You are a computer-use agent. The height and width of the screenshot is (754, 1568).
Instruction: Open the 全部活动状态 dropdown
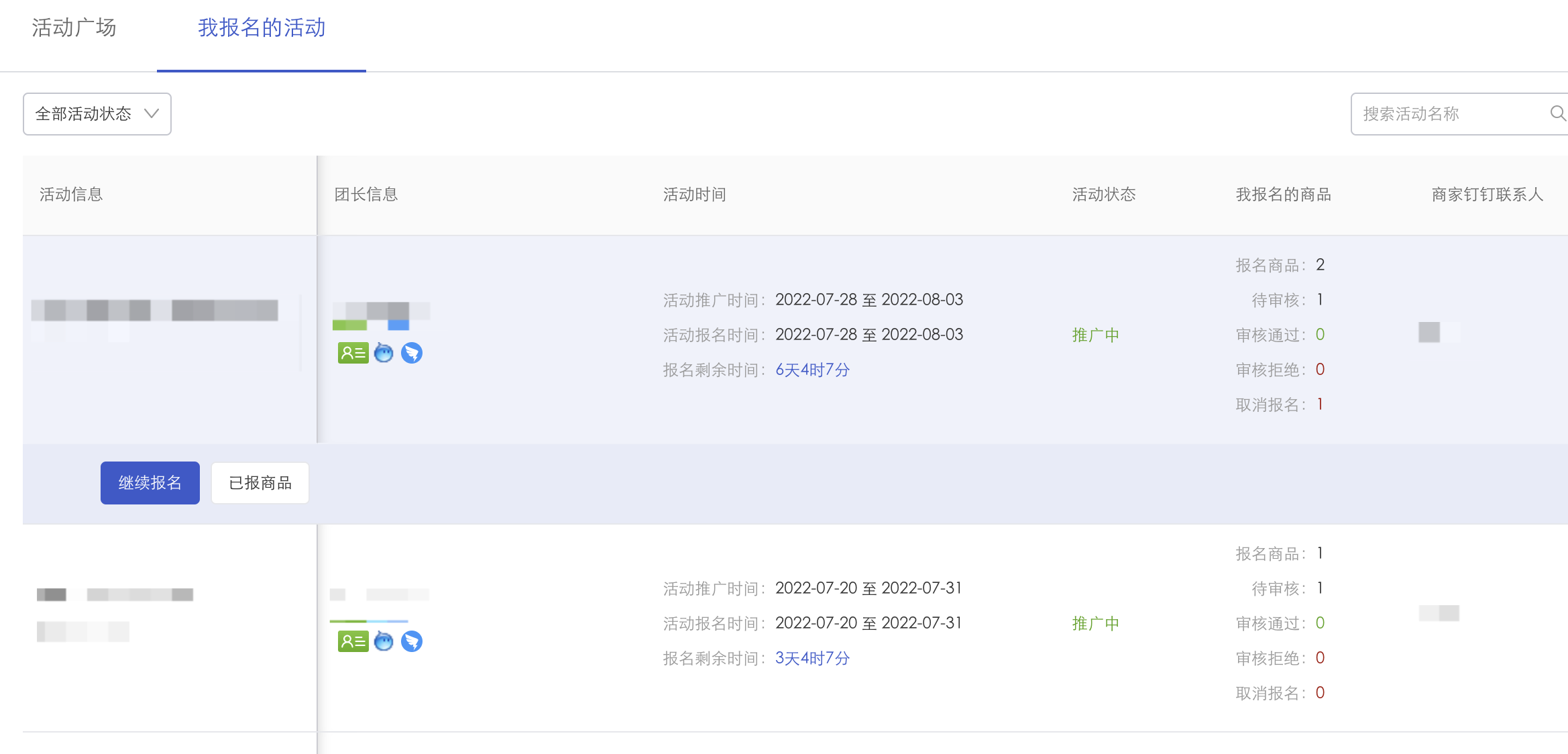(x=97, y=114)
